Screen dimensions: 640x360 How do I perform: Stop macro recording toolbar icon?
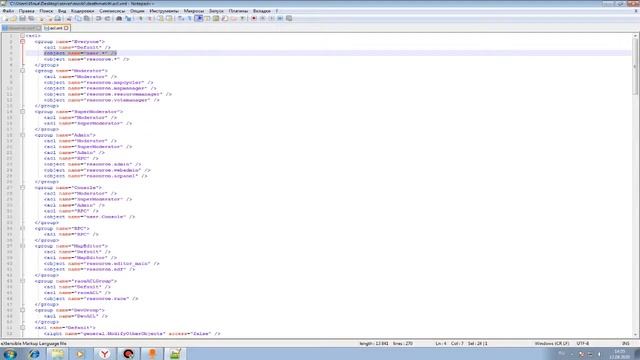pos(262,18)
